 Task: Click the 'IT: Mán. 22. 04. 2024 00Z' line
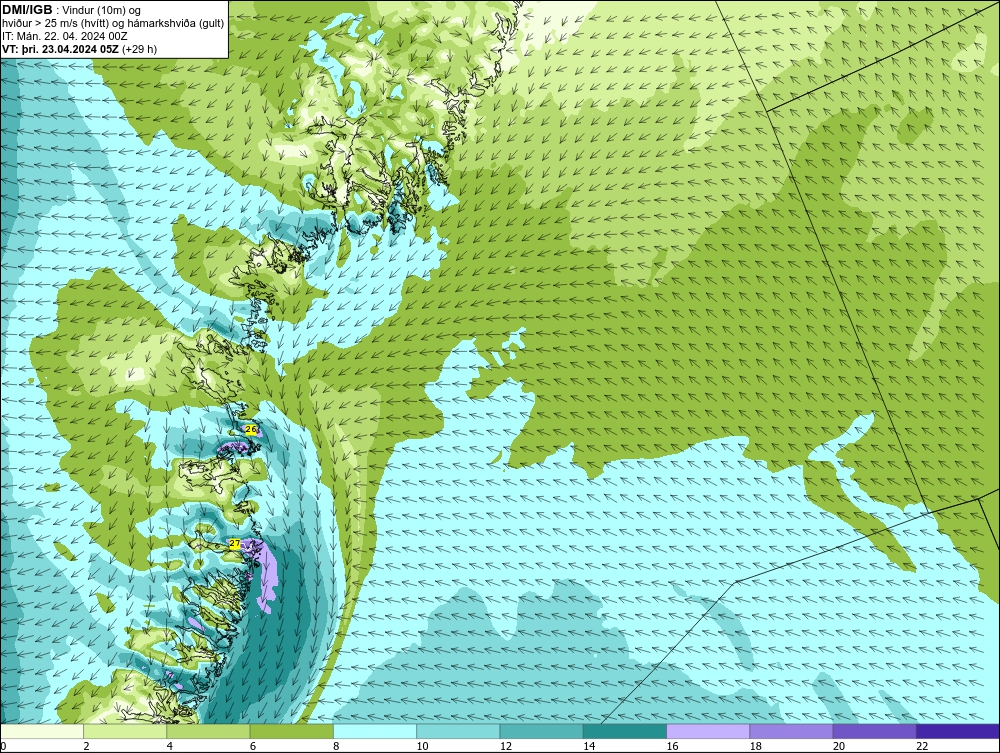click(x=65, y=36)
